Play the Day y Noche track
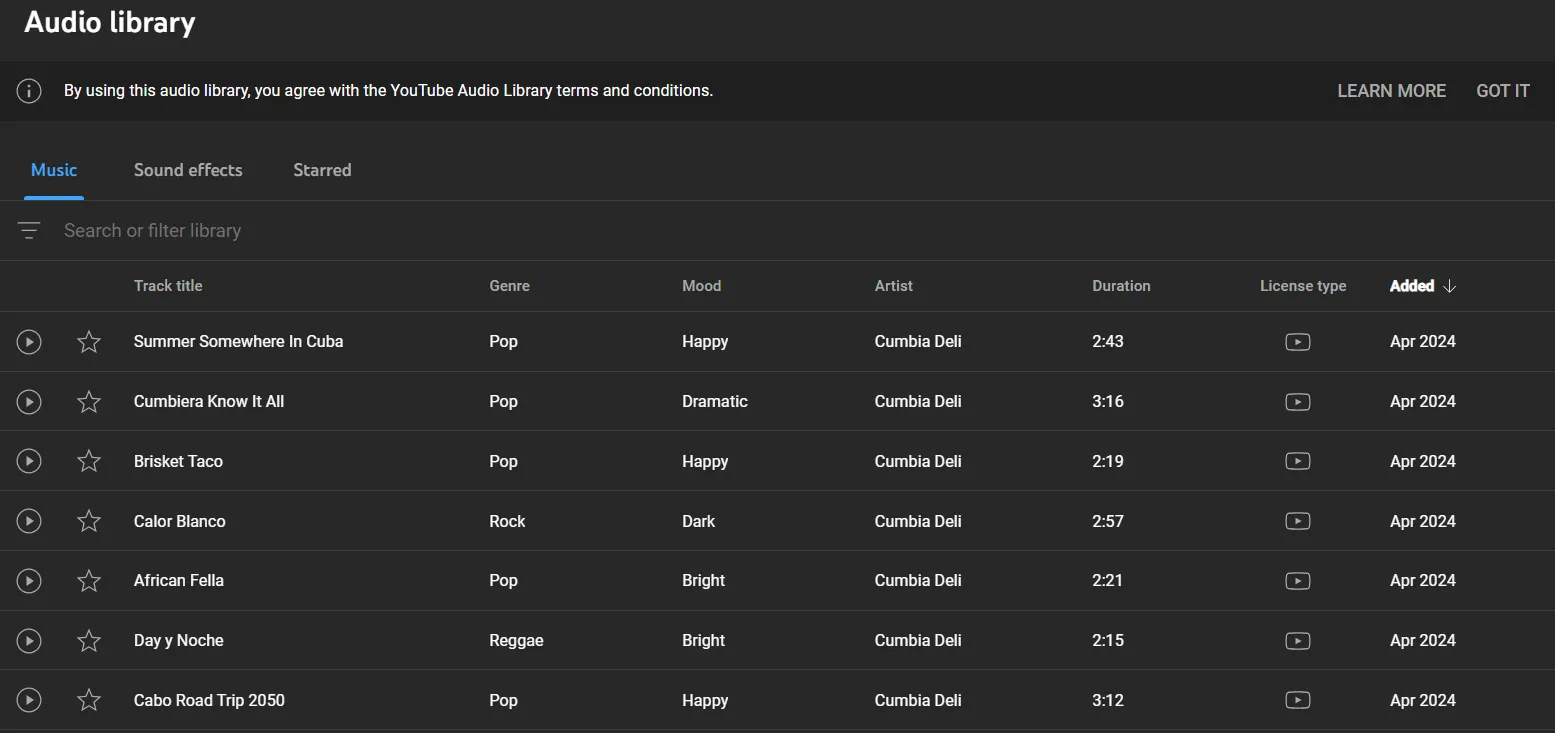1555x733 pixels. click(29, 641)
